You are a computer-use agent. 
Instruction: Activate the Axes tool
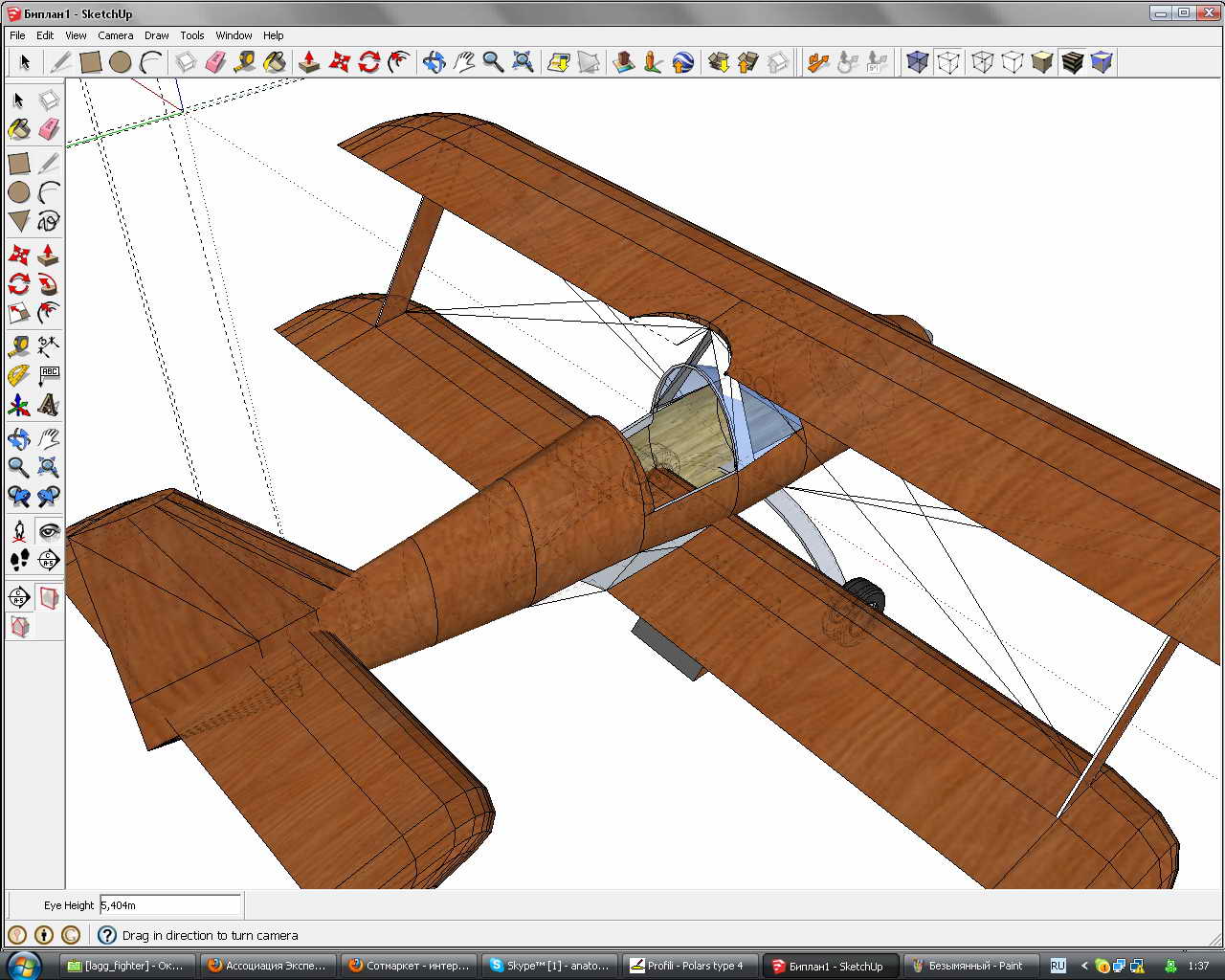[x=18, y=406]
